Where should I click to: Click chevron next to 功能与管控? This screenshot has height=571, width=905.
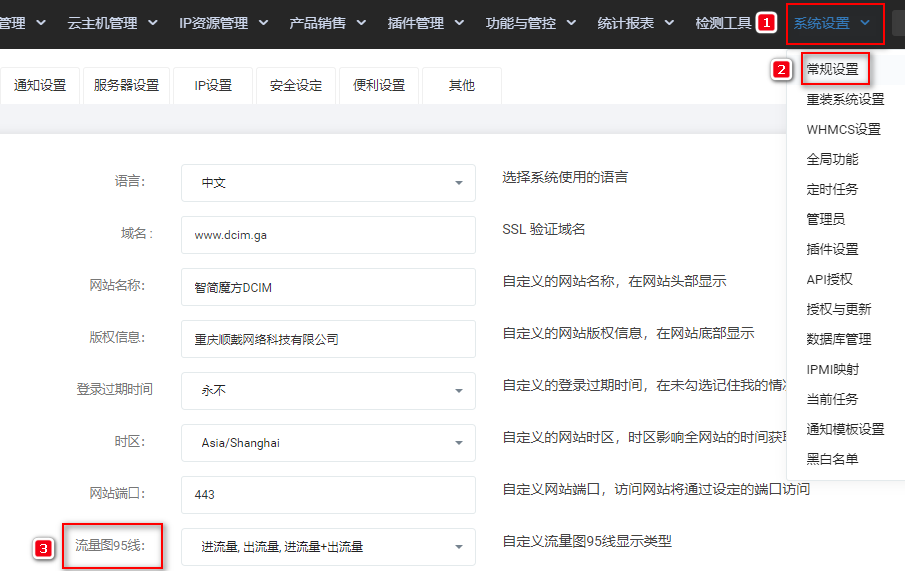click(x=571, y=23)
